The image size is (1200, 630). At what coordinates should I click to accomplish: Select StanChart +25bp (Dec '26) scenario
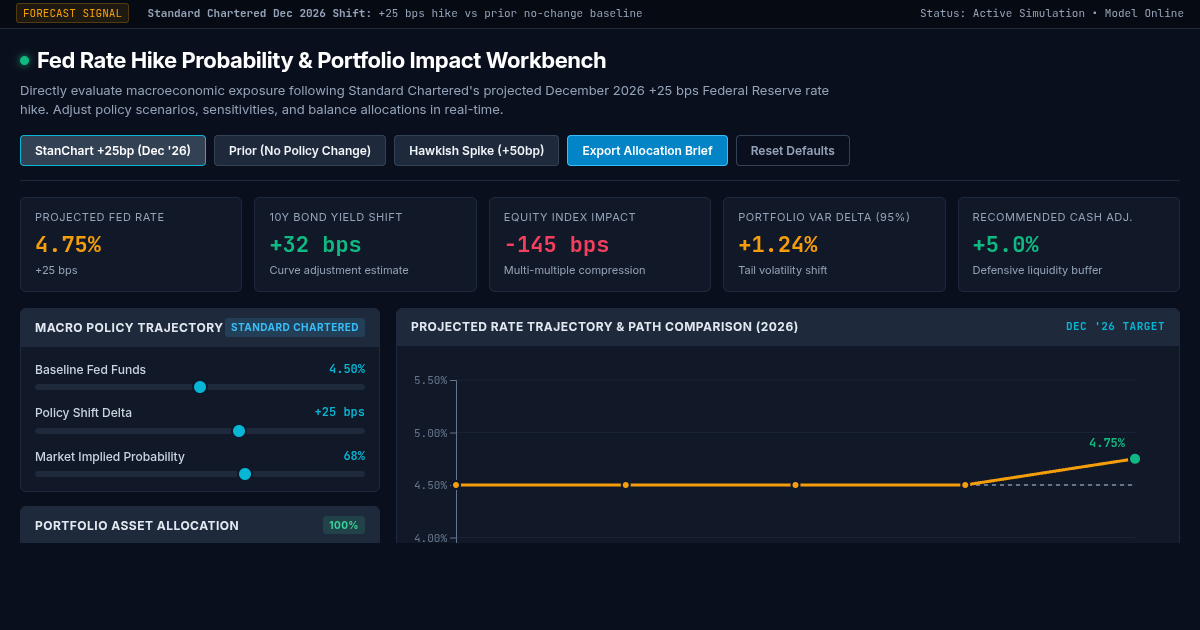point(113,151)
